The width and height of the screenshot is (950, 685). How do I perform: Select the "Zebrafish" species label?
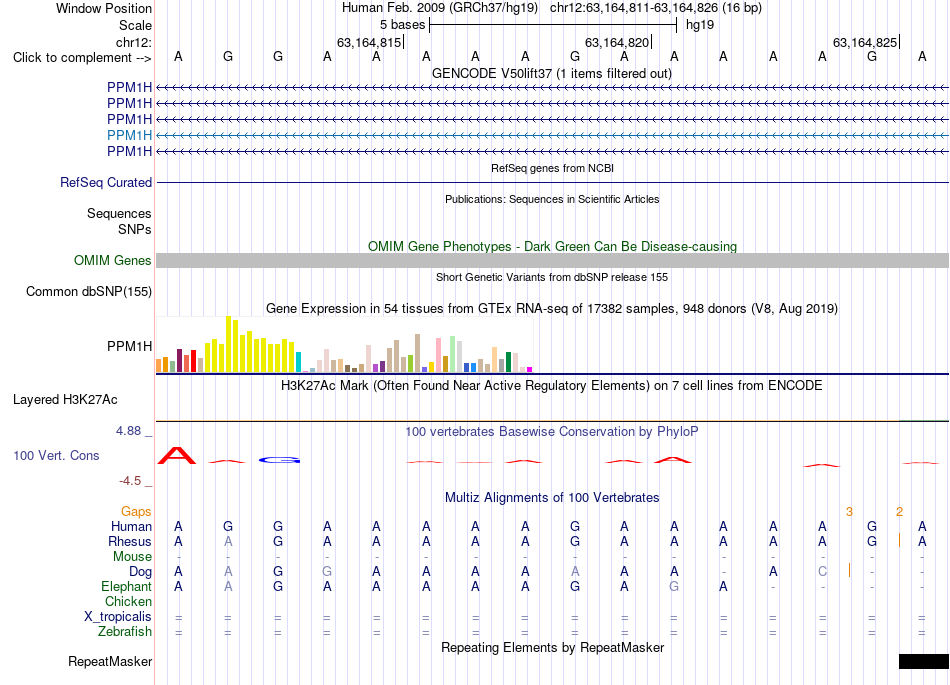[124, 631]
